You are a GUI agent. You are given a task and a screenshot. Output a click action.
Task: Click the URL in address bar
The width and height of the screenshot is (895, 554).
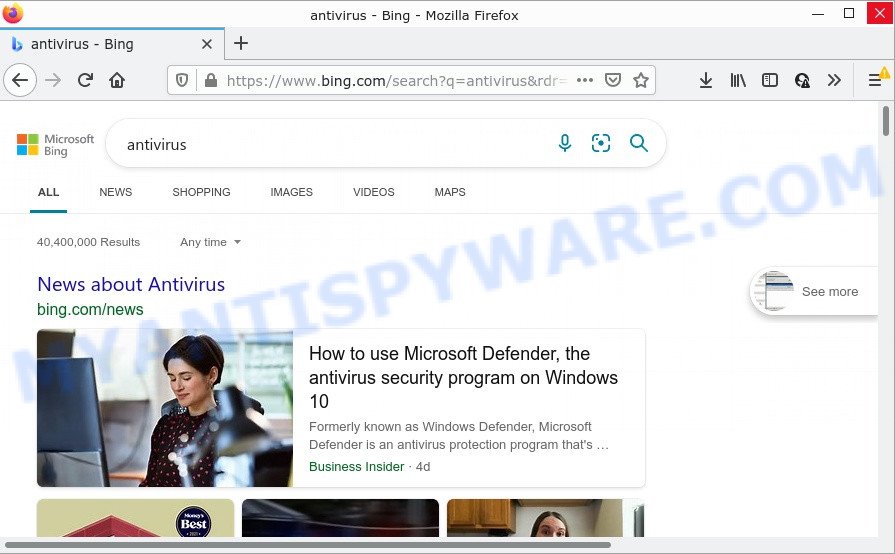pos(397,81)
